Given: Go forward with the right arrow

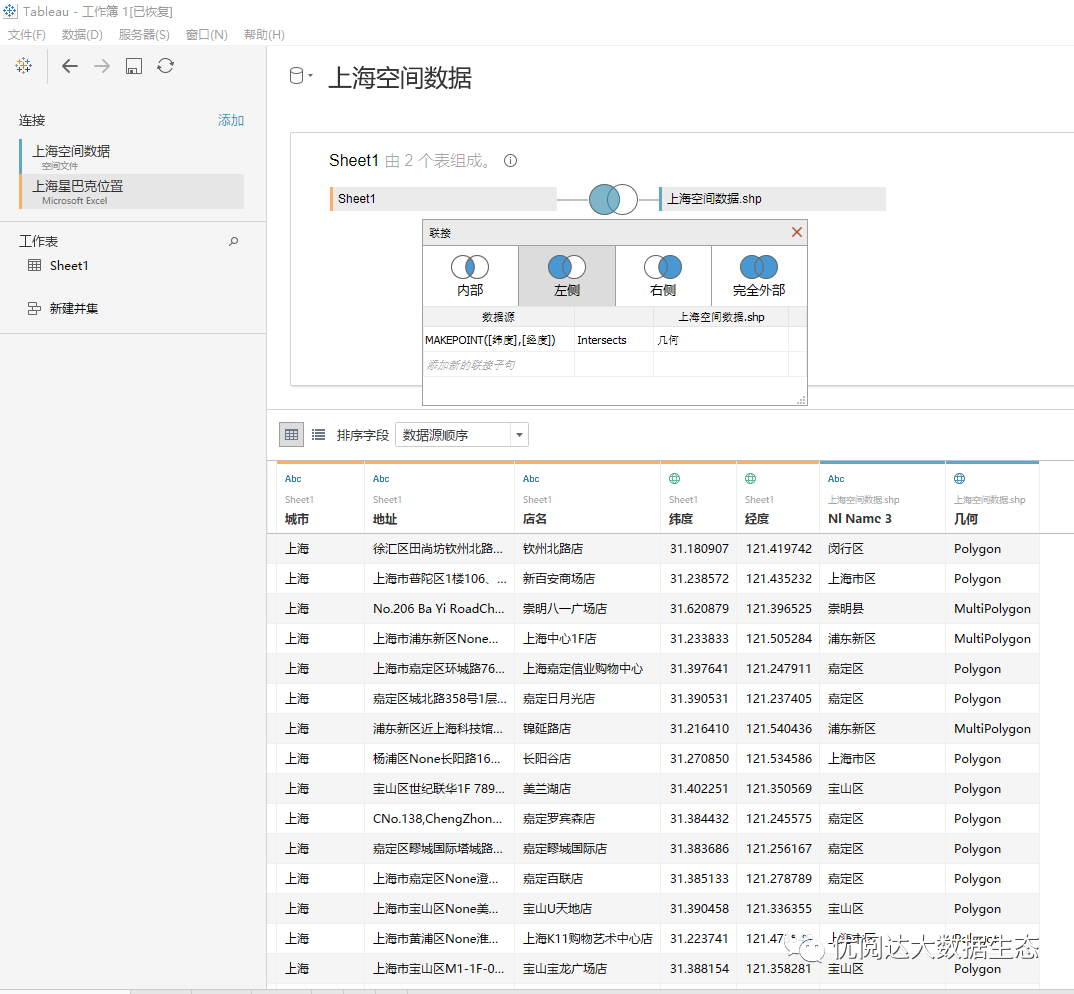Looking at the screenshot, I should [102, 66].
